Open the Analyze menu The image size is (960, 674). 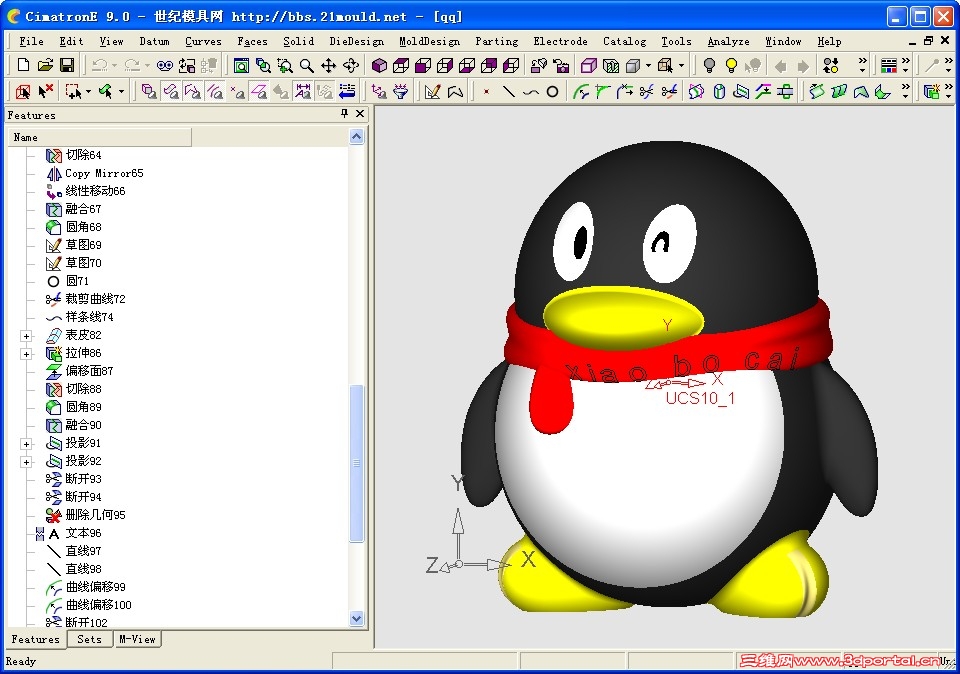(729, 42)
